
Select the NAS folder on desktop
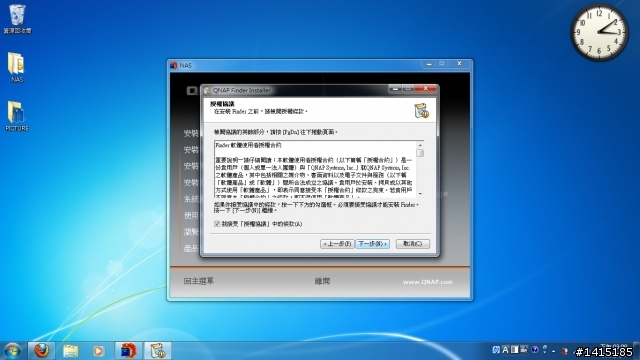(x=17, y=67)
